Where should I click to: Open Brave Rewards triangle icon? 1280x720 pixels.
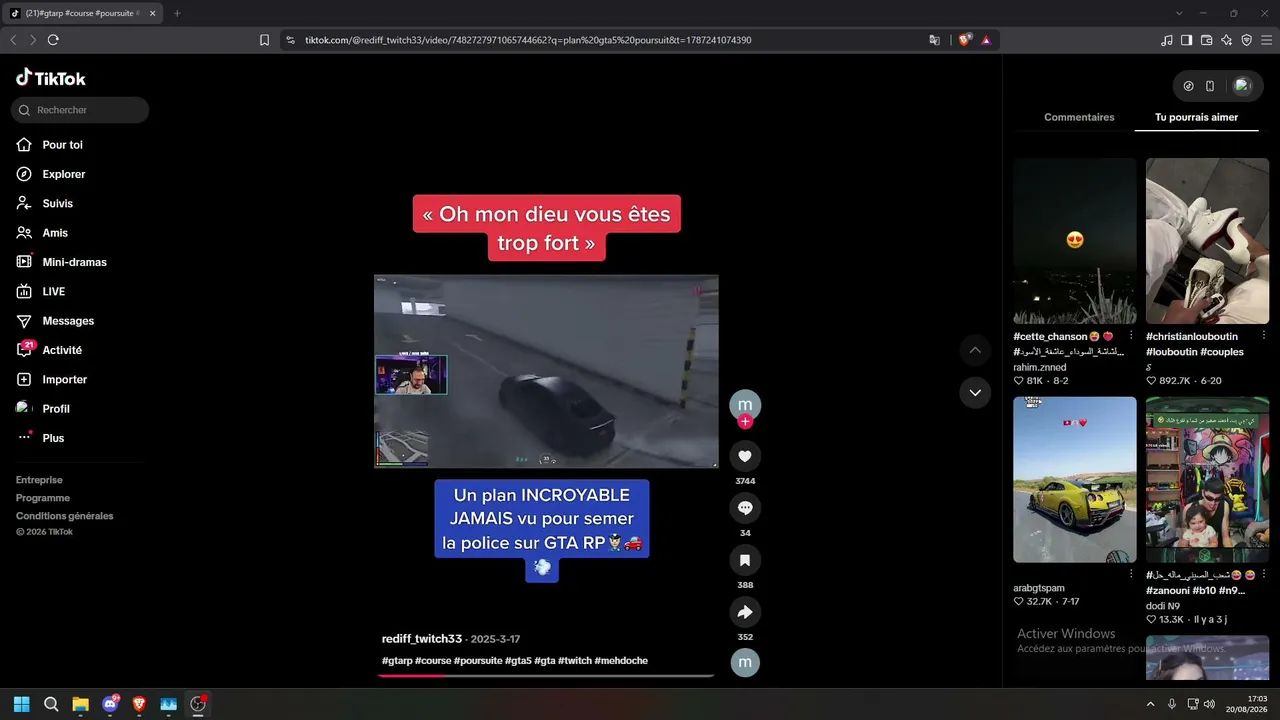(986, 40)
